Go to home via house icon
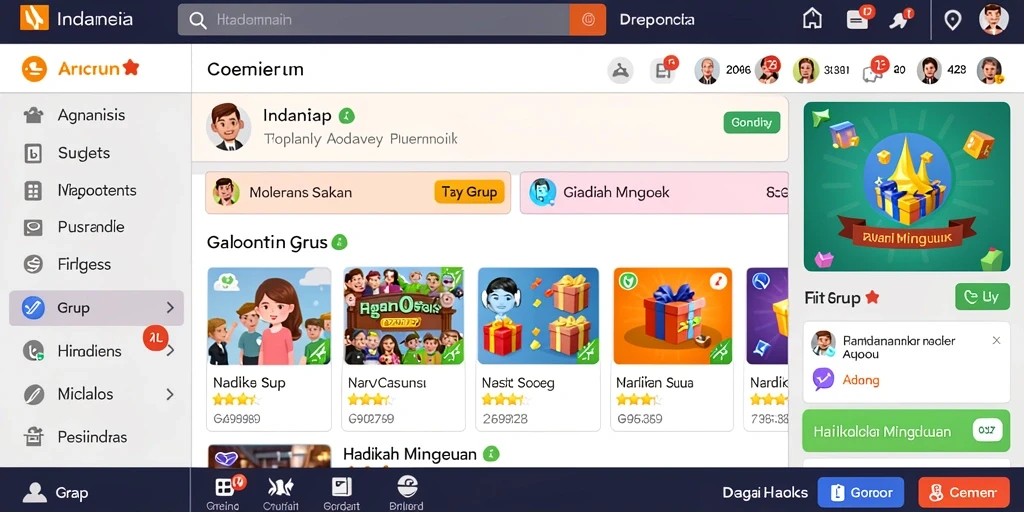This screenshot has height=512, width=1024. click(812, 19)
